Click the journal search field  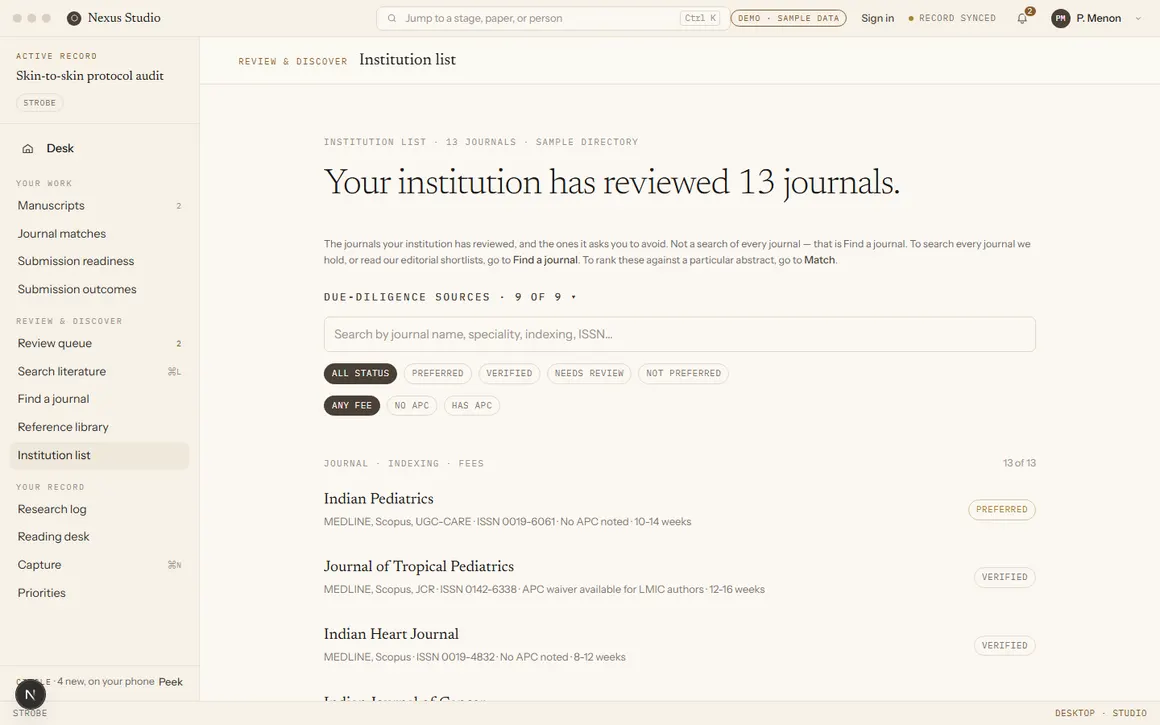coord(679,334)
